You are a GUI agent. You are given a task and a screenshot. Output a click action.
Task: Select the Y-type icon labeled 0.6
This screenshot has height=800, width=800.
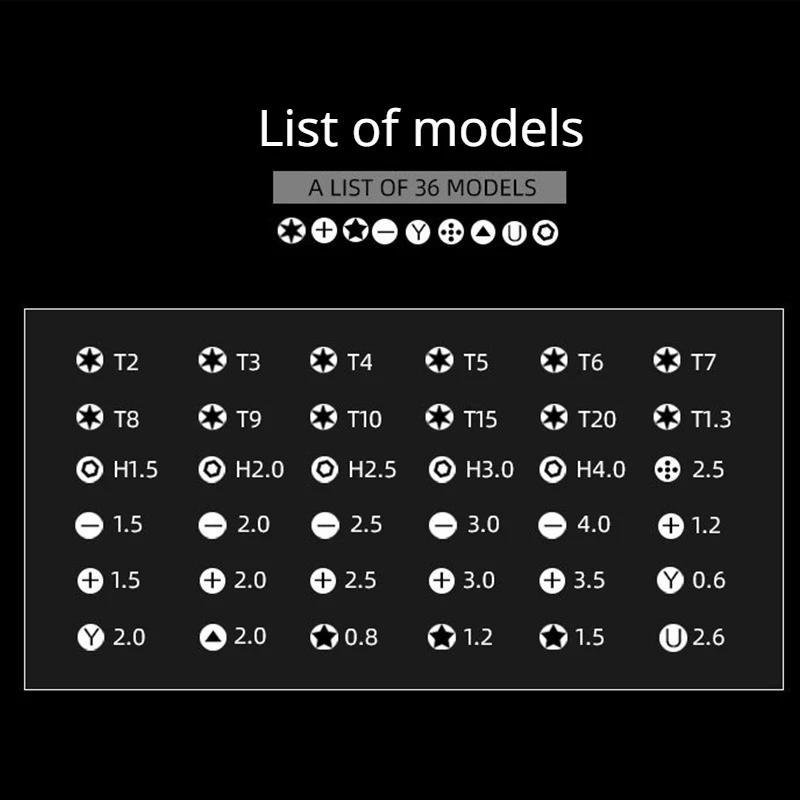[x=670, y=580]
